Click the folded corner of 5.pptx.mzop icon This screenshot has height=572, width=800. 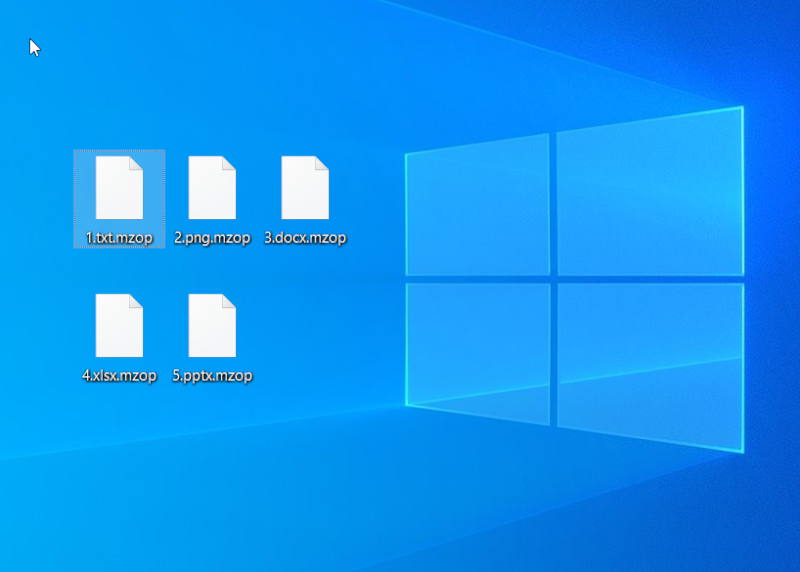(228, 302)
